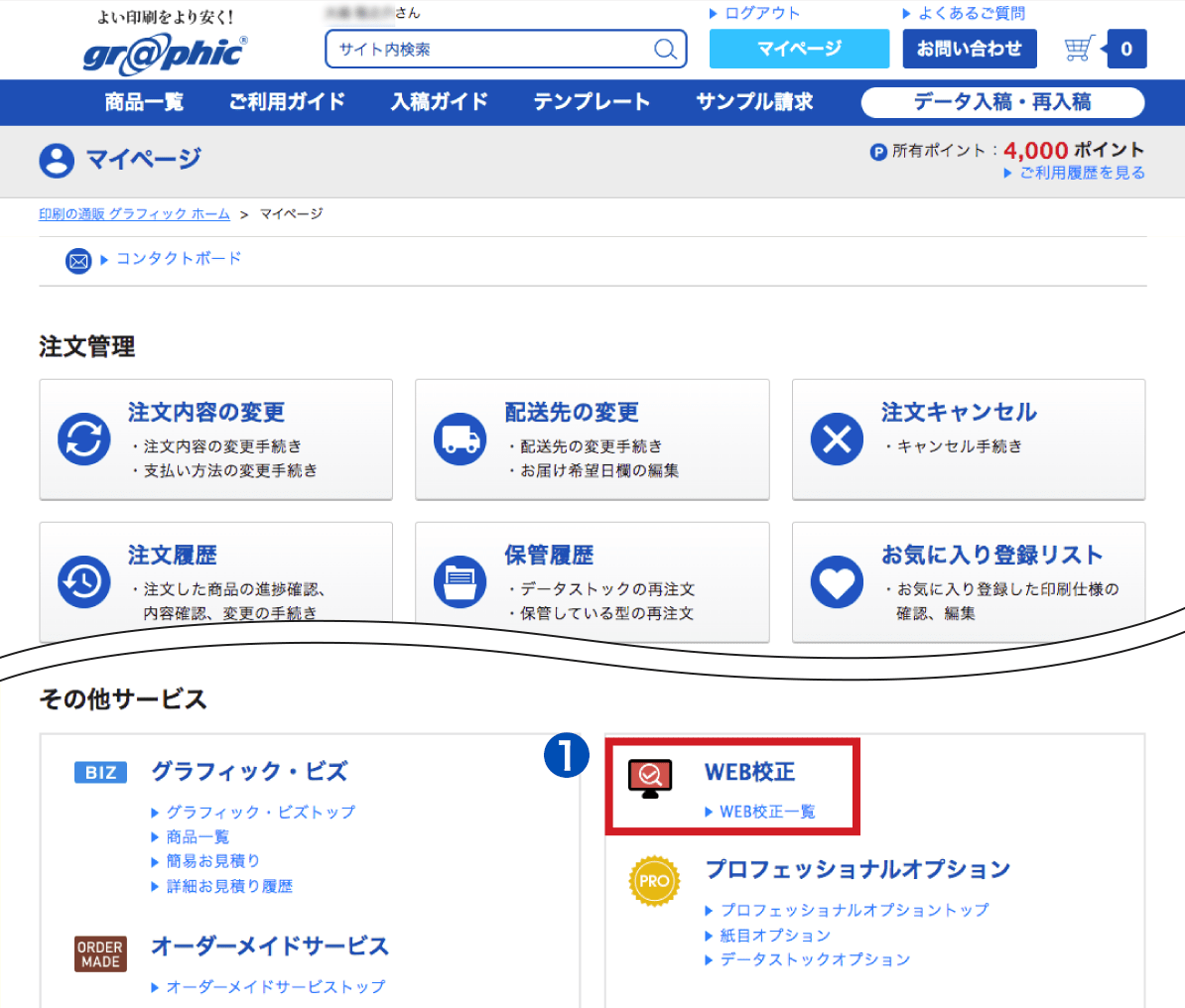Open 商品一覧 in the navigation bar
Screen dimensions: 1185x1008
[x=144, y=102]
